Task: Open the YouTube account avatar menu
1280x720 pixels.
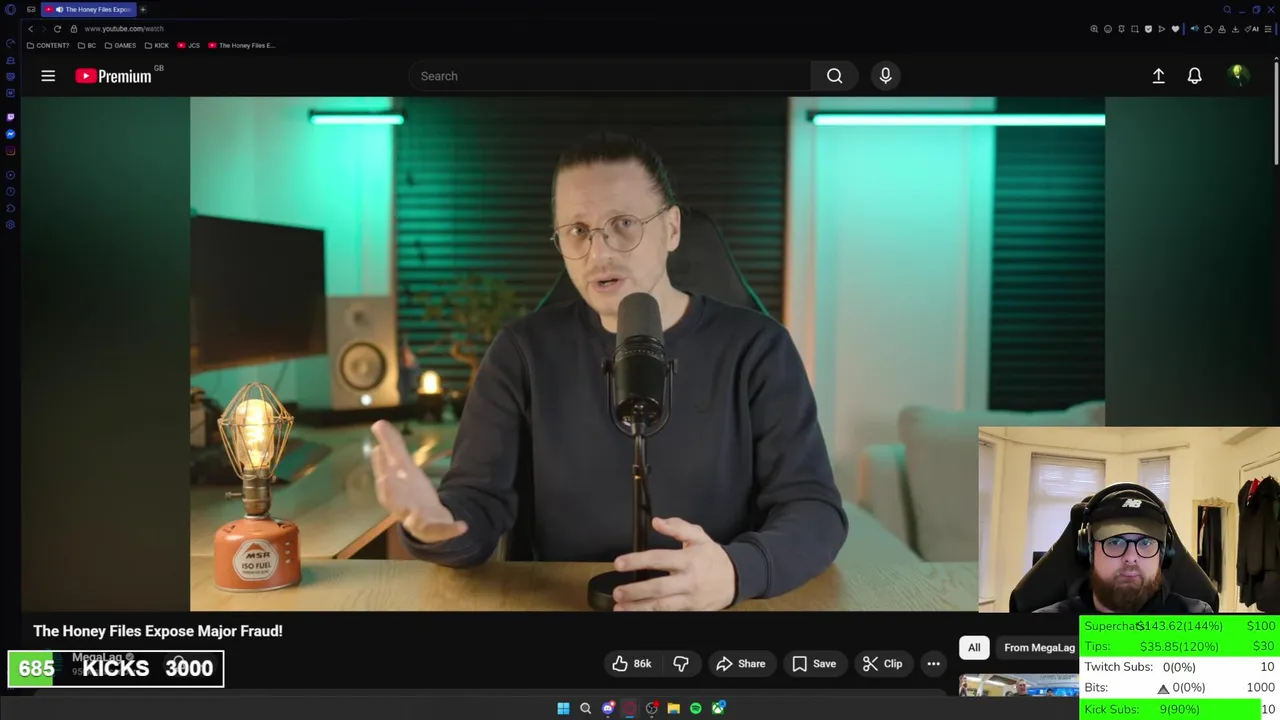Action: tap(1238, 75)
